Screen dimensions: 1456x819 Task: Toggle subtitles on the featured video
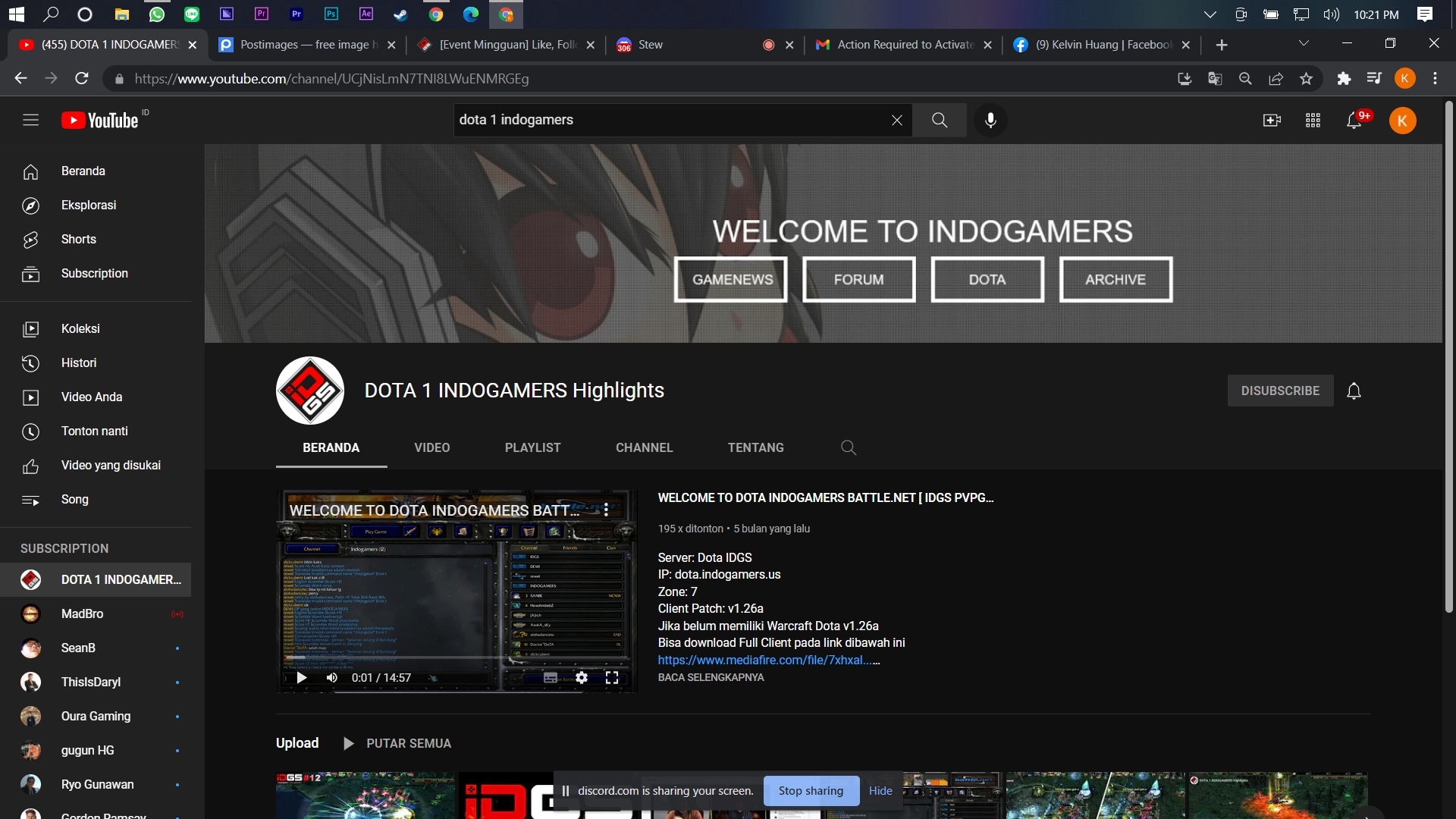[x=551, y=677]
